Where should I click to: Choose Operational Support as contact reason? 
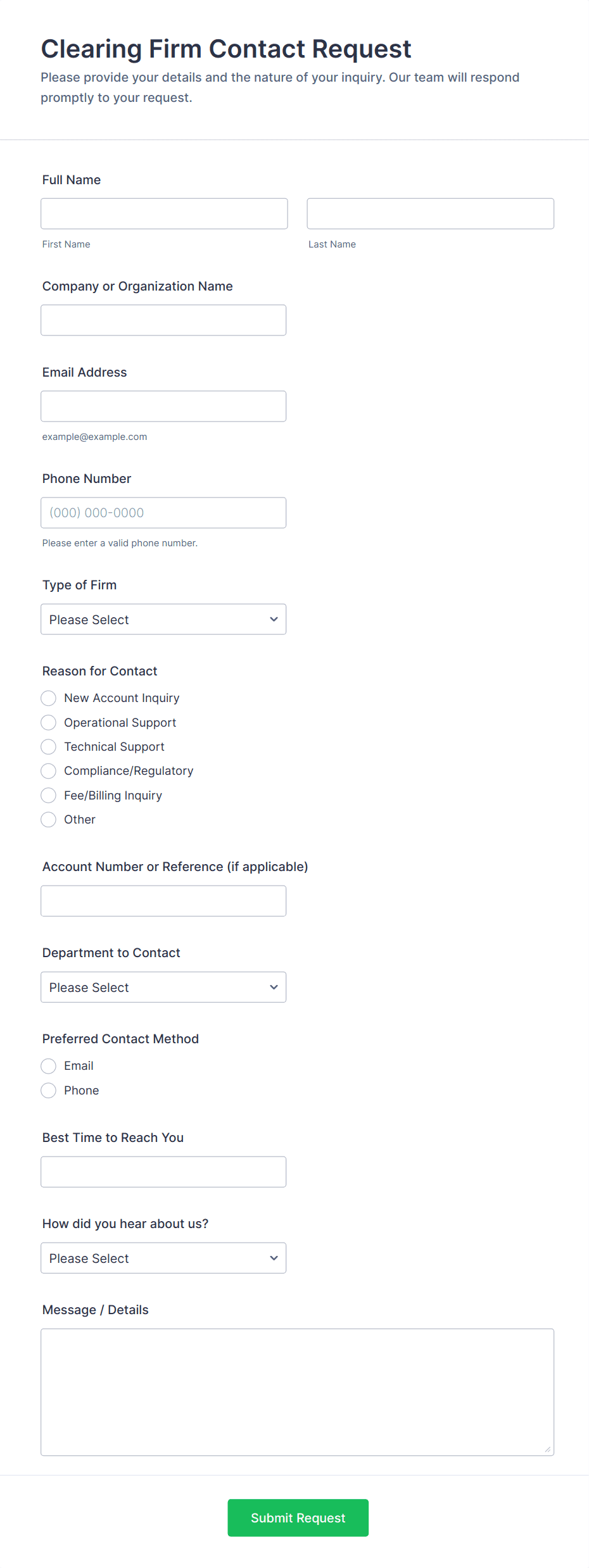coord(48,722)
